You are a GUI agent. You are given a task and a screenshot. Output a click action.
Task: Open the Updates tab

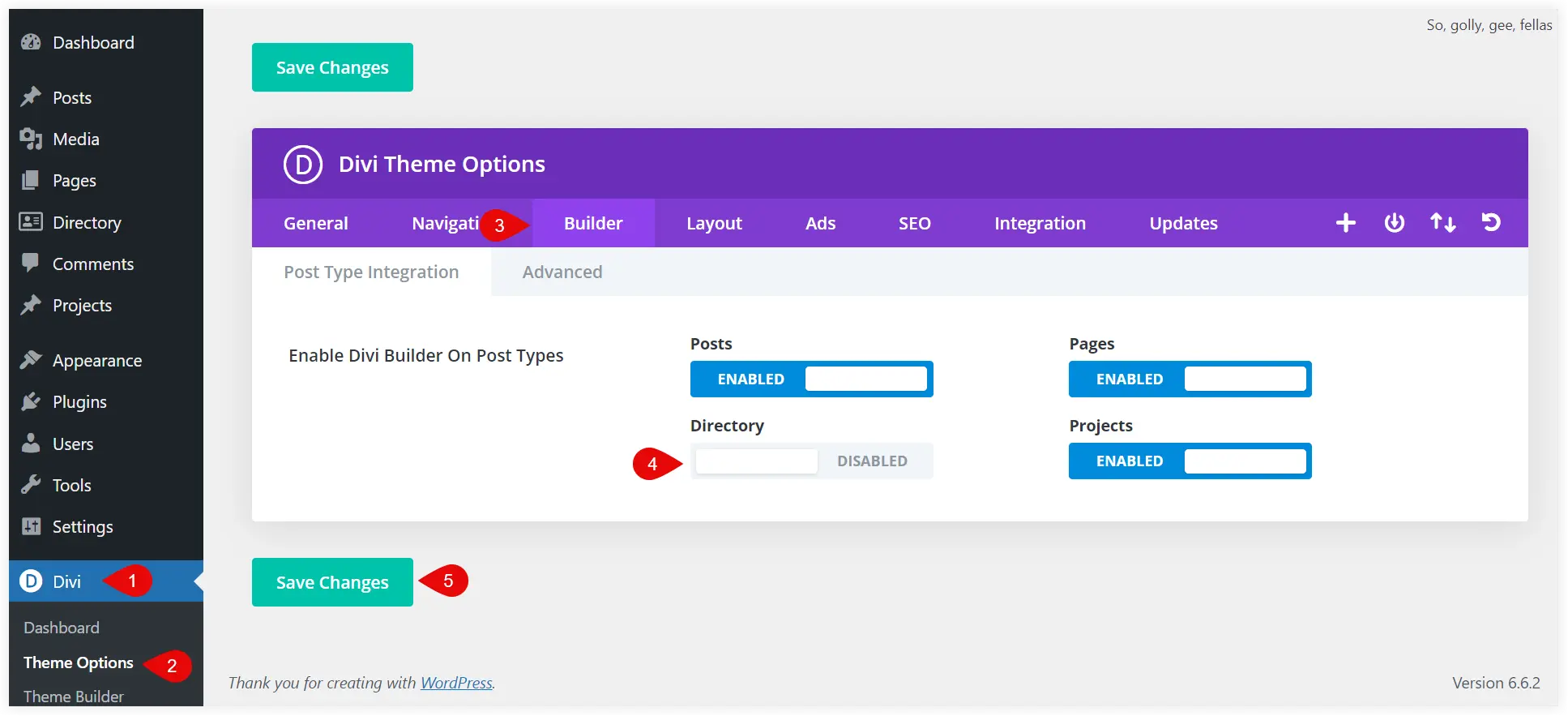[1184, 223]
